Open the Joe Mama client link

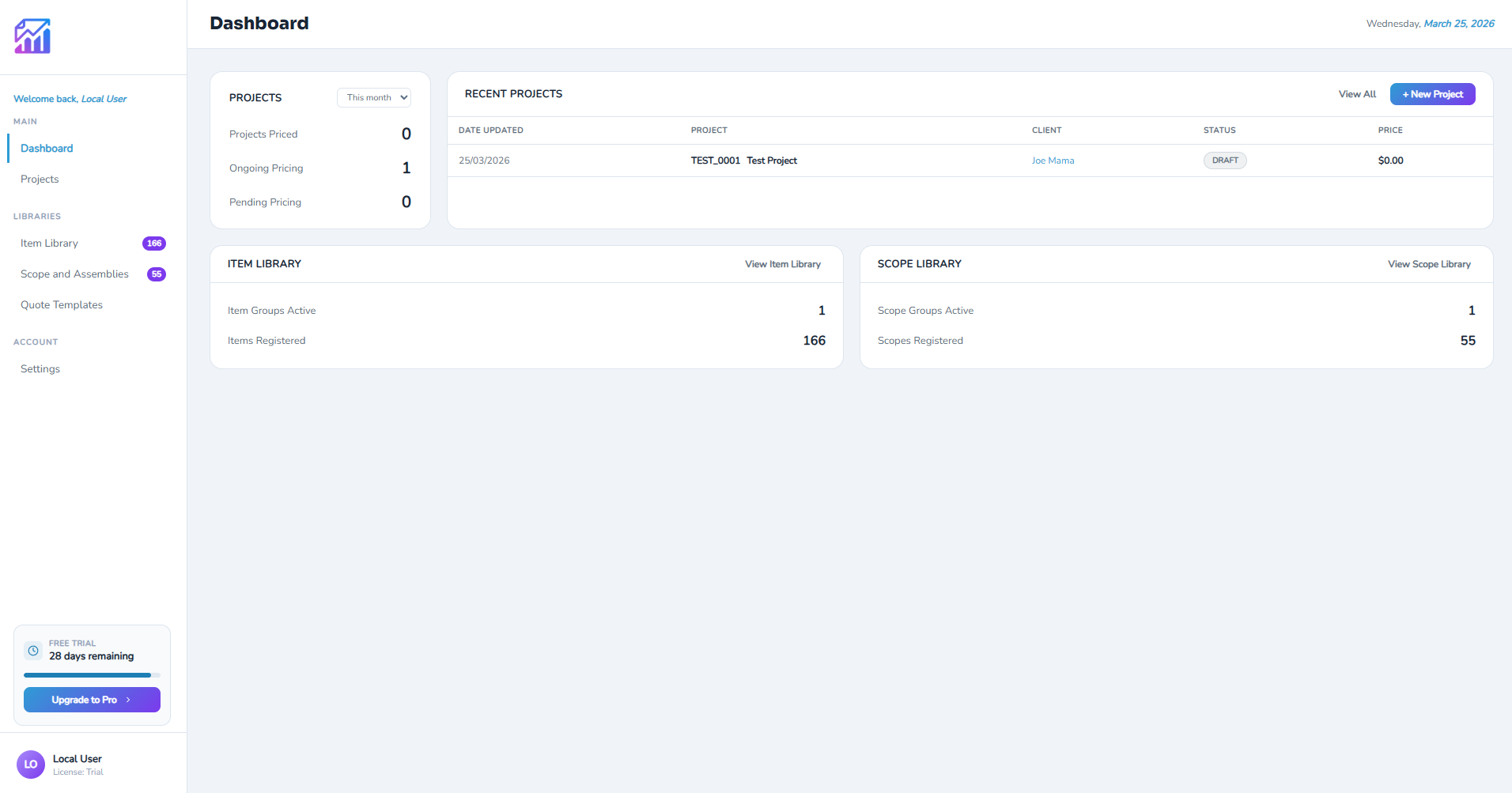click(1053, 160)
